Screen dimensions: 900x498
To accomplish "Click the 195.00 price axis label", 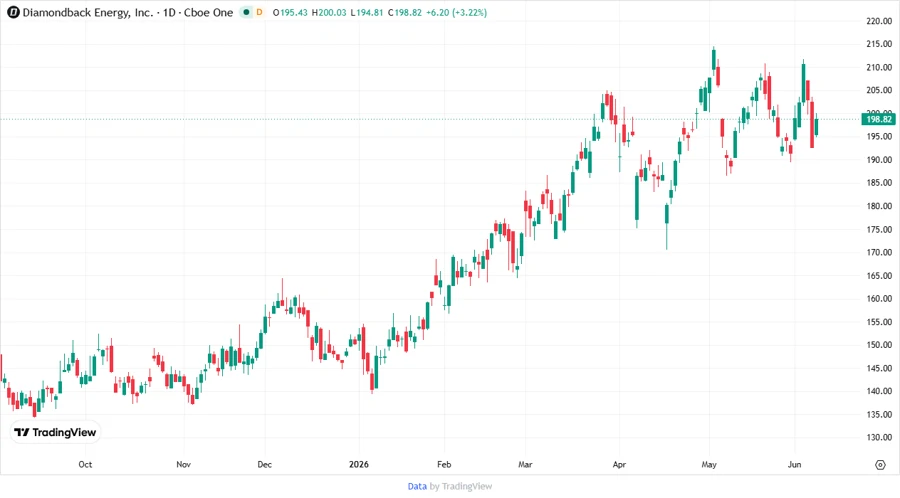I will (x=879, y=137).
